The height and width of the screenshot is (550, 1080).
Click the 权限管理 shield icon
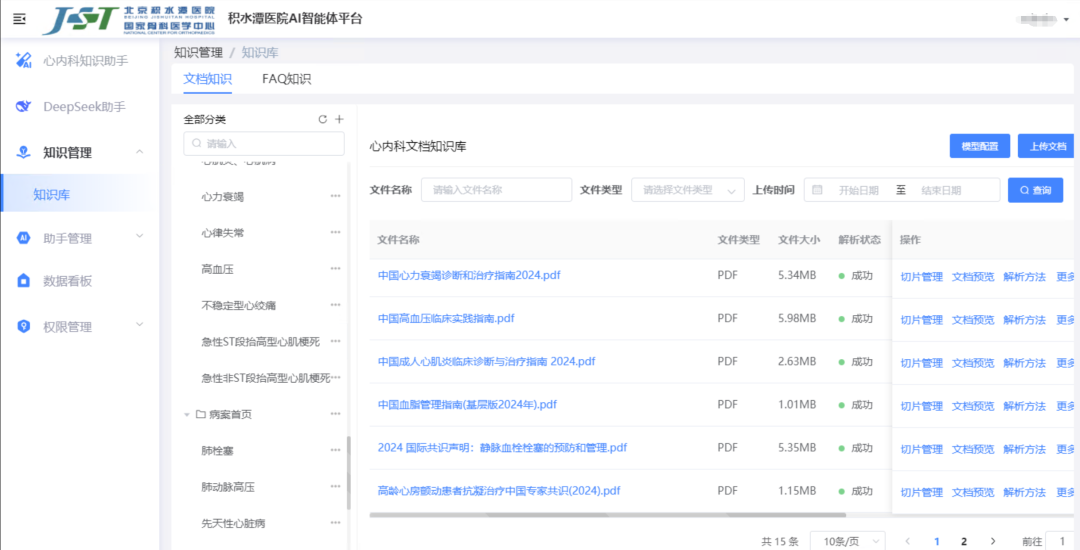coord(24,326)
